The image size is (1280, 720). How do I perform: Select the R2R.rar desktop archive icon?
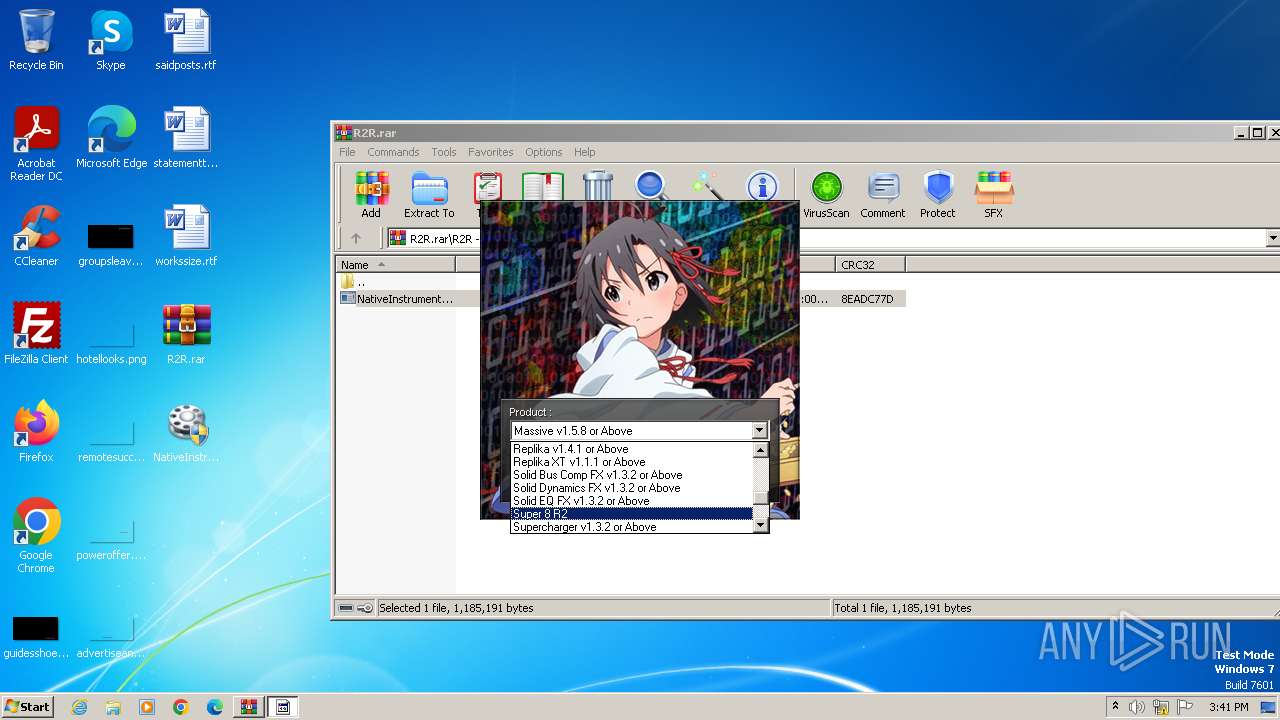pos(186,334)
